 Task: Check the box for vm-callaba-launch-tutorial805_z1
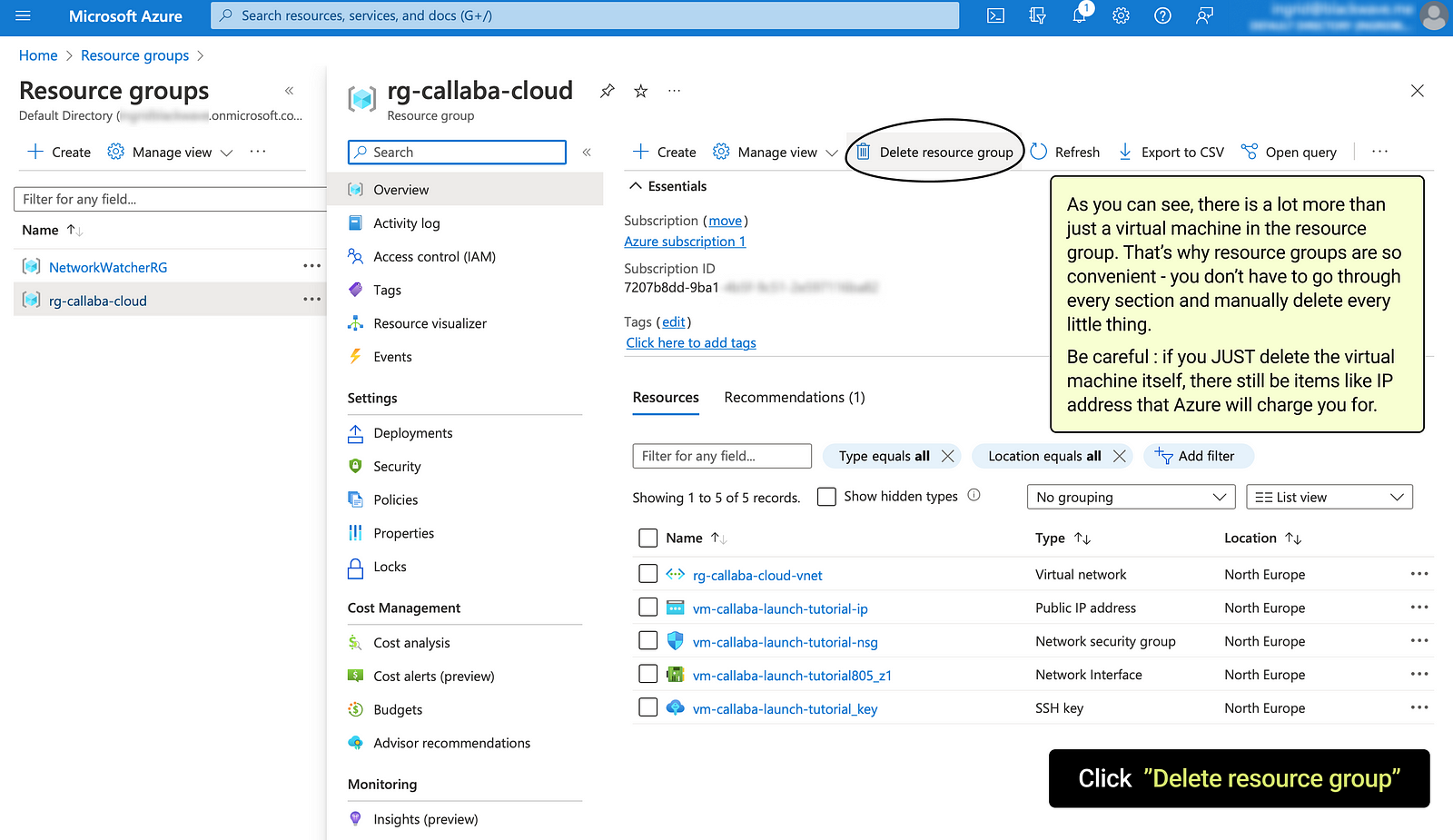(x=647, y=675)
